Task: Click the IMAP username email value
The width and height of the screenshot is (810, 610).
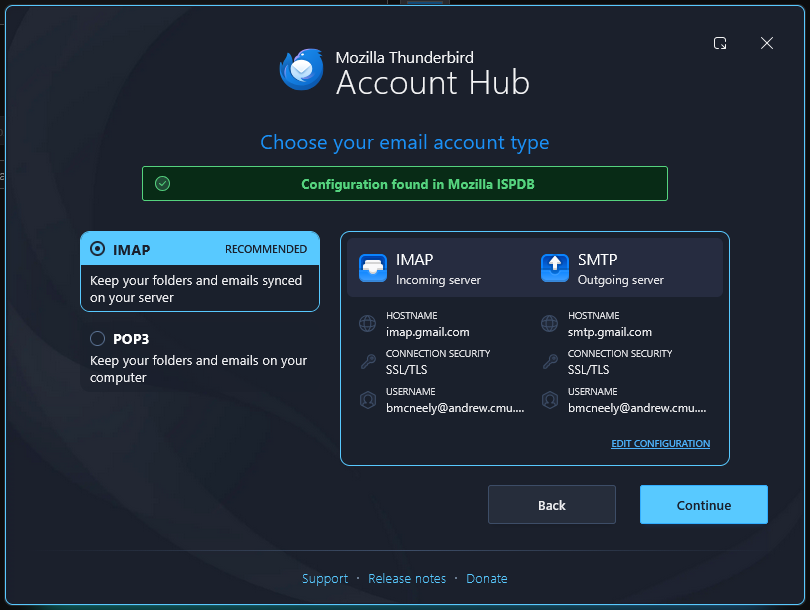Action: click(455, 408)
